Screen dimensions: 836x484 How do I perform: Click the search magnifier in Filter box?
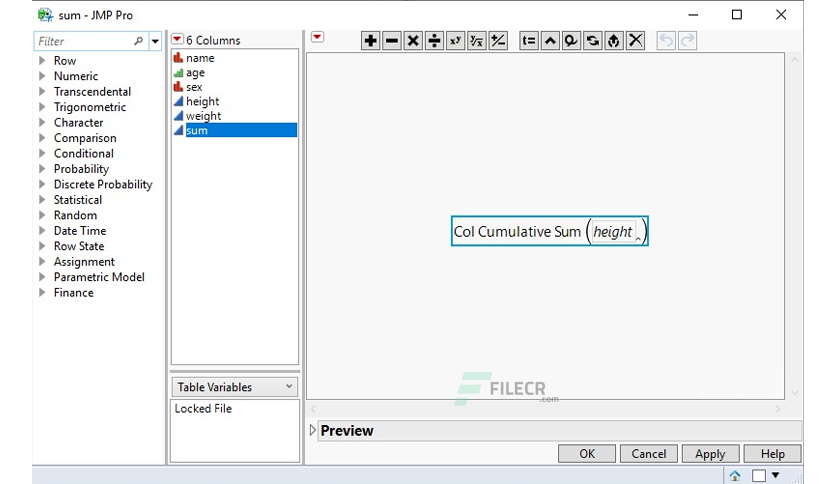tap(138, 41)
